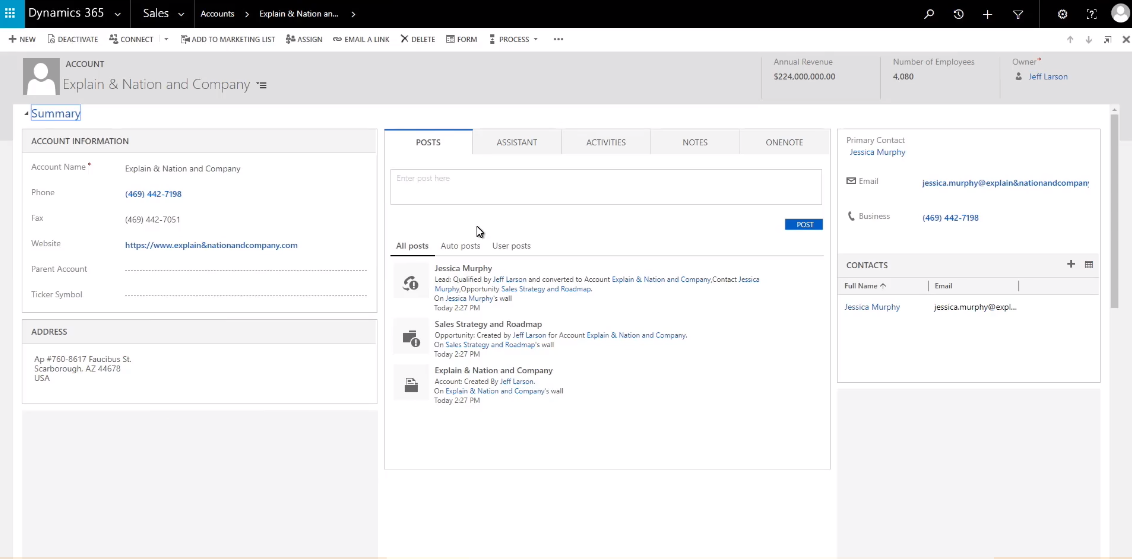
Task: Click phone number in Account Information
Action: click(153, 194)
